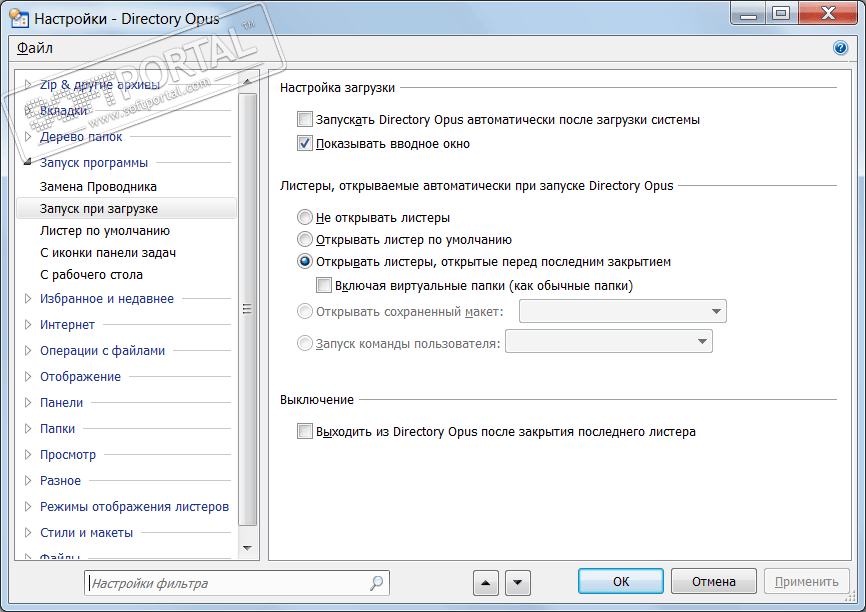Expand Zip & другие архивы category
The width and height of the screenshot is (866, 612).
click(28, 85)
